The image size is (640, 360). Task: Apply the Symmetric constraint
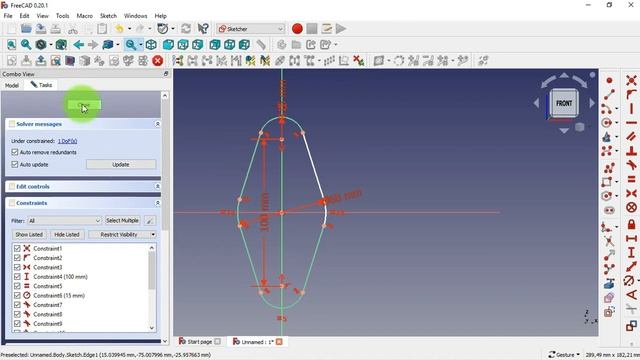631,193
